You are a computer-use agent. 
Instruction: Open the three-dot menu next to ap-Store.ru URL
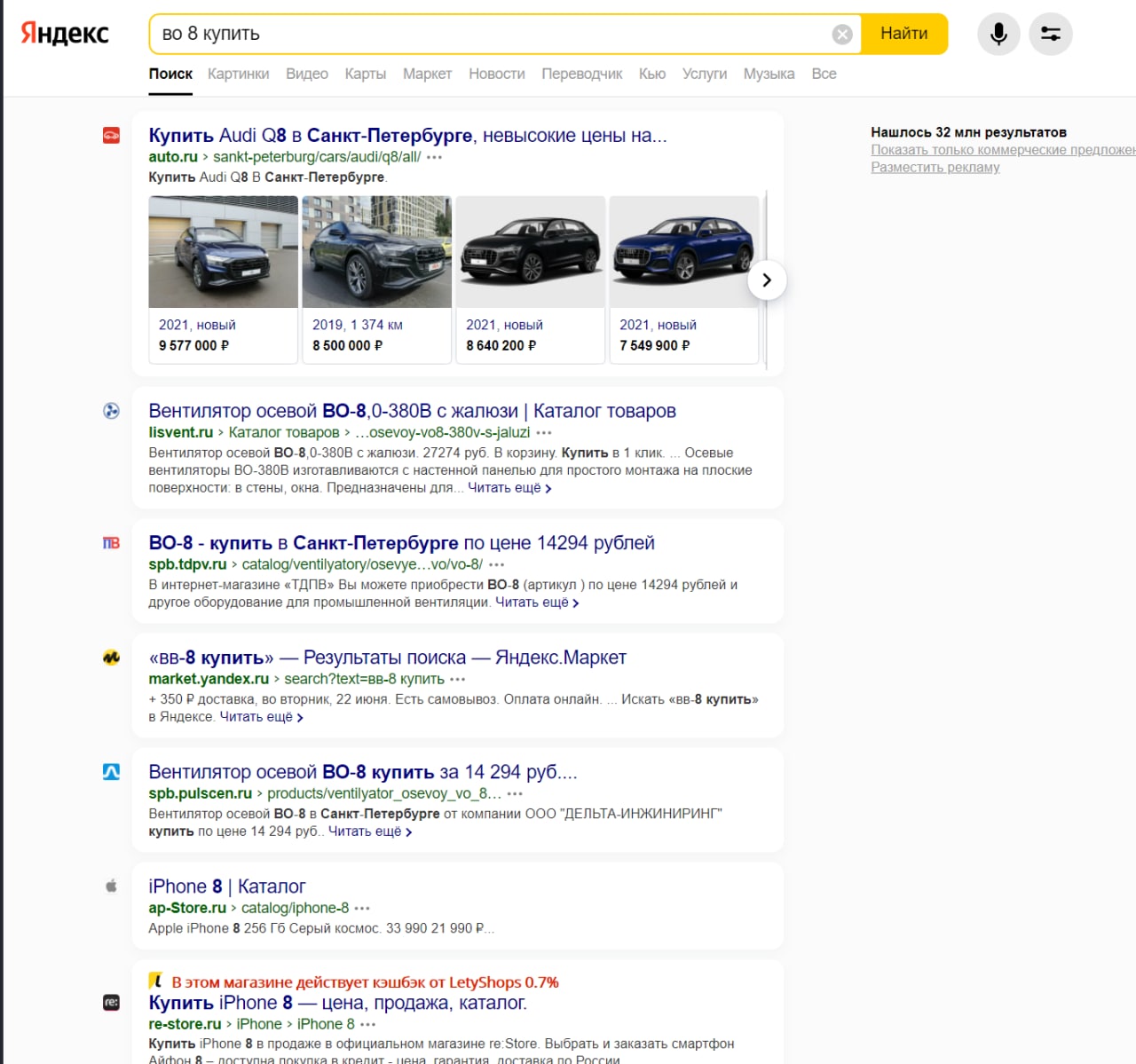[362, 909]
